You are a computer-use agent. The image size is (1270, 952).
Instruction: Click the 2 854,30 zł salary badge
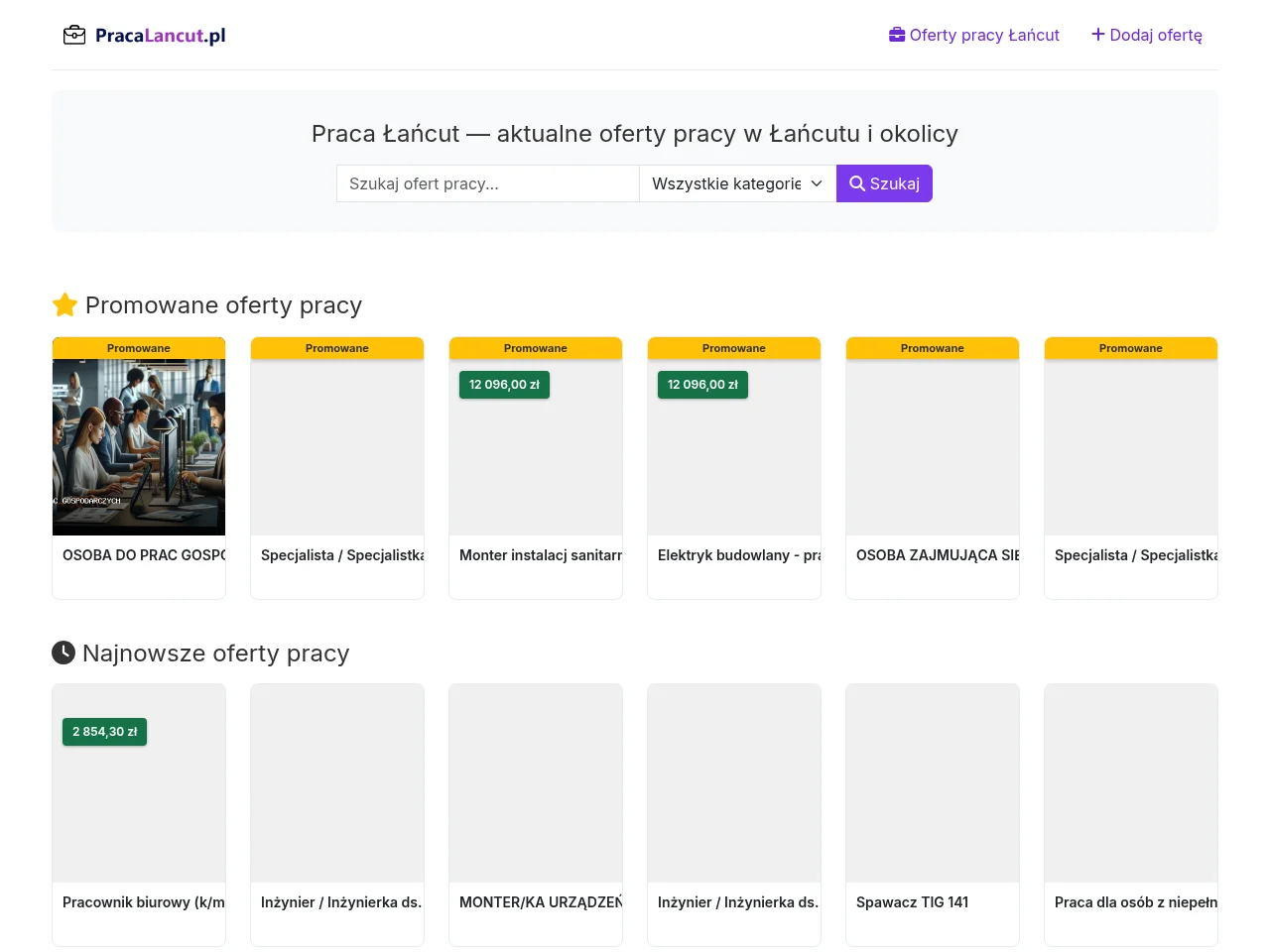coord(104,732)
